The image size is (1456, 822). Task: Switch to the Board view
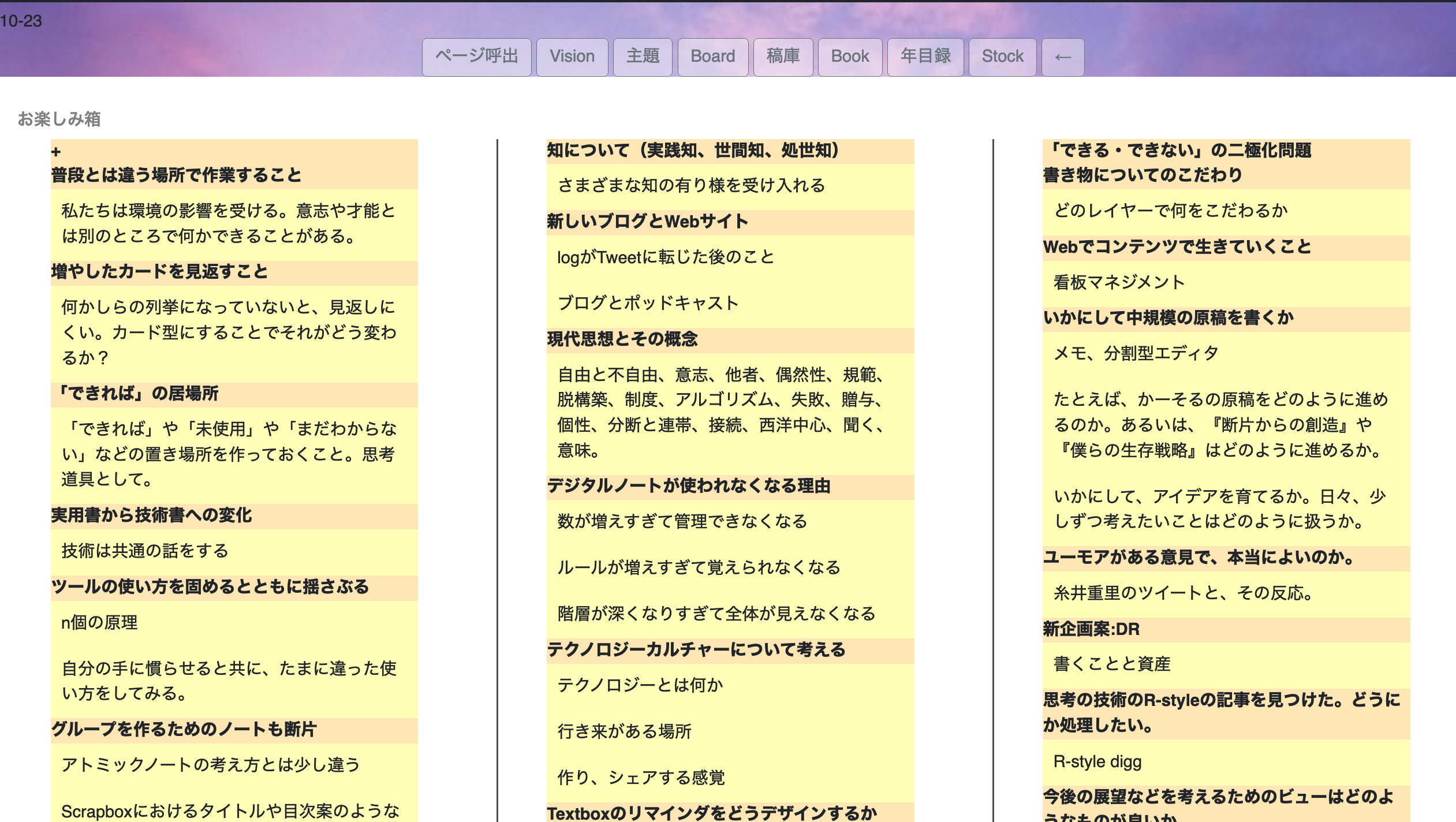coord(712,57)
